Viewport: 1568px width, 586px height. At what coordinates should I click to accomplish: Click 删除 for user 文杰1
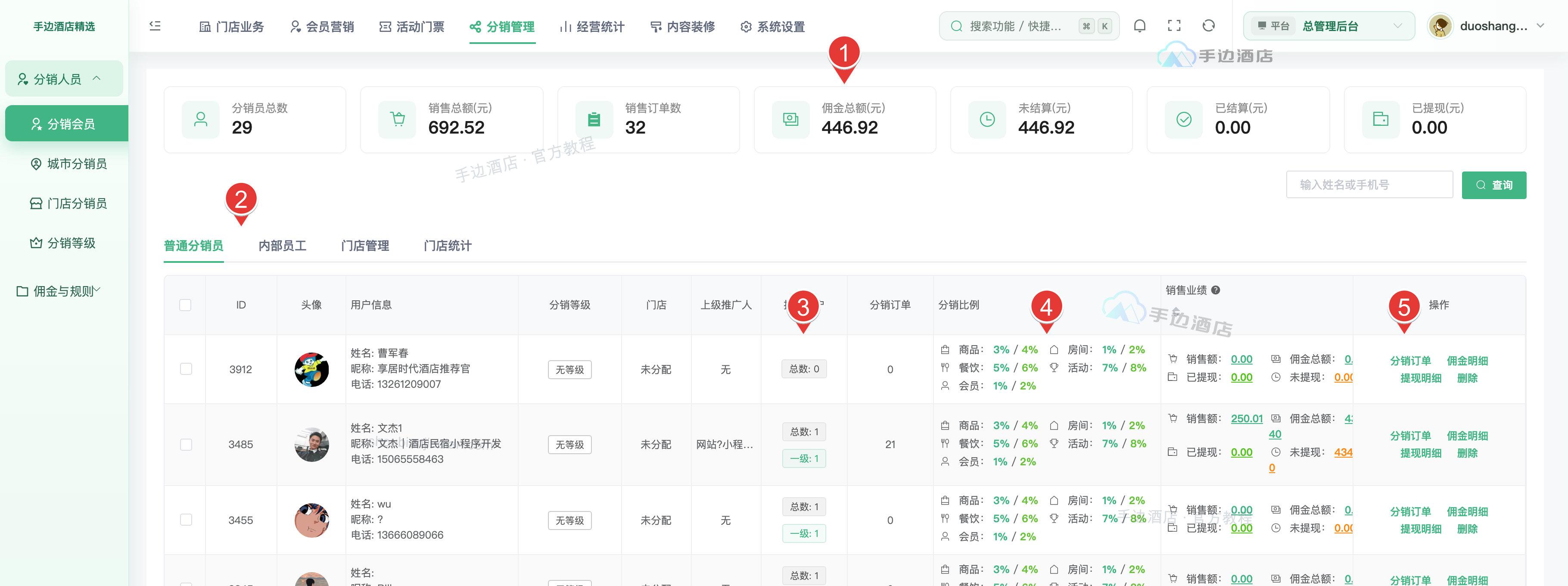(x=1468, y=453)
